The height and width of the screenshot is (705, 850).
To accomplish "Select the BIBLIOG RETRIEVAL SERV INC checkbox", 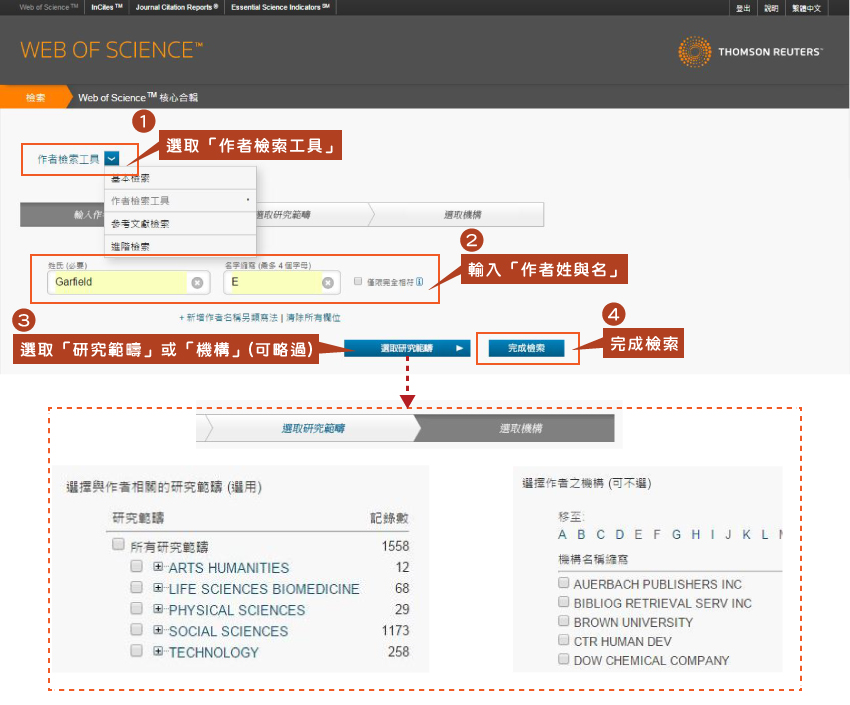I will tap(564, 602).
